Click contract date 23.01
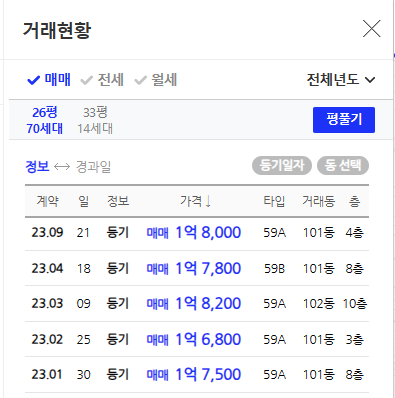Image resolution: width=395 pixels, height=398 pixels. coord(47,374)
